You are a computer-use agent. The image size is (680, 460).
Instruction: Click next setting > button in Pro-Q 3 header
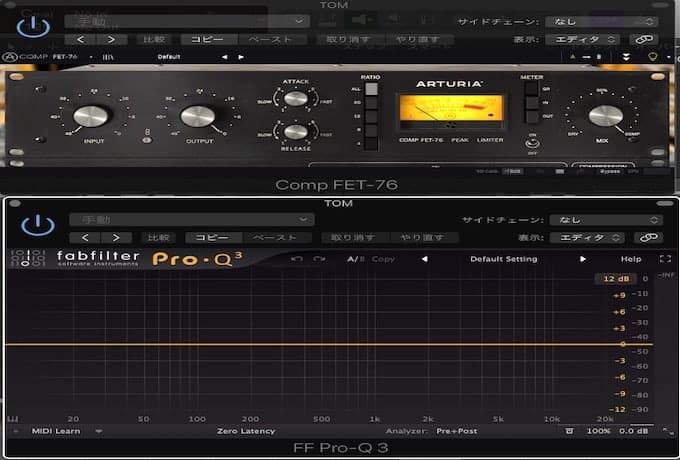click(x=116, y=238)
